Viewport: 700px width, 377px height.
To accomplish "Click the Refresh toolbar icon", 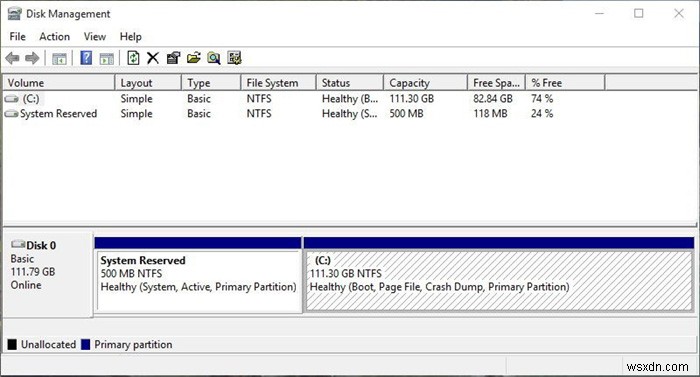I will pyautogui.click(x=133, y=58).
